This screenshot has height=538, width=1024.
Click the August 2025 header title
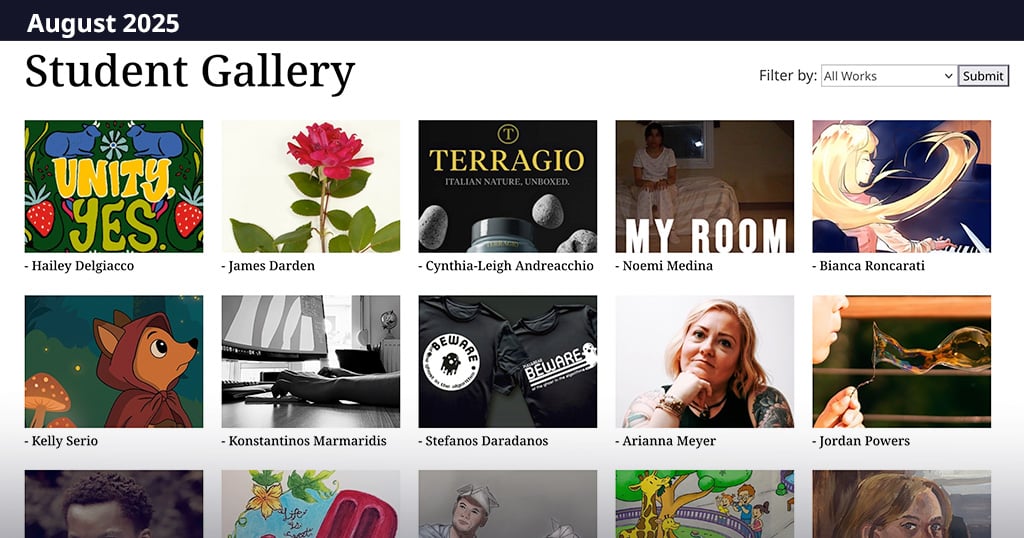click(x=103, y=24)
